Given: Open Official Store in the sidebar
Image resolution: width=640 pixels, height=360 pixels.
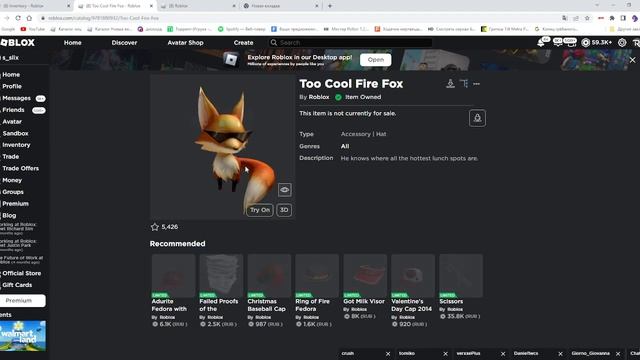Looking at the screenshot, I should pyautogui.click(x=22, y=273).
